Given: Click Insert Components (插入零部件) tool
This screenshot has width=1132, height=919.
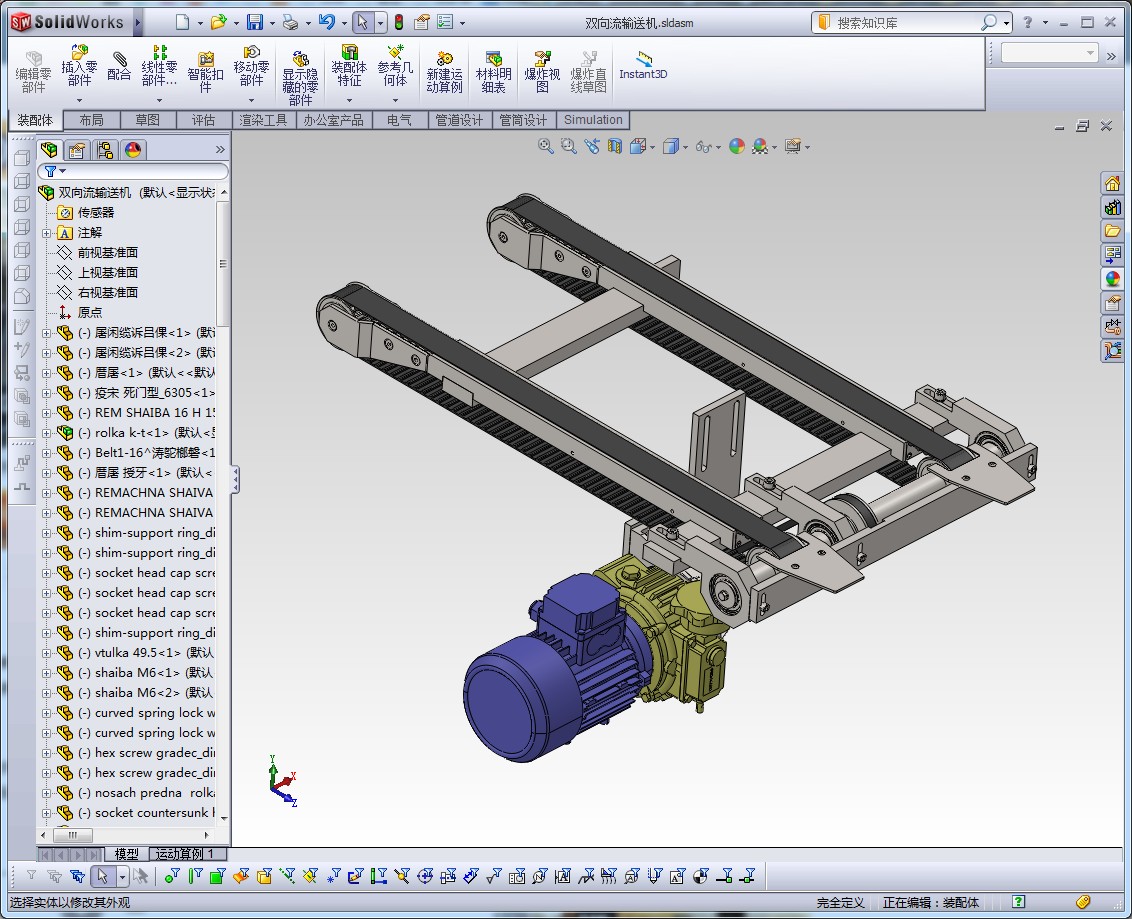Looking at the screenshot, I should pos(79,67).
